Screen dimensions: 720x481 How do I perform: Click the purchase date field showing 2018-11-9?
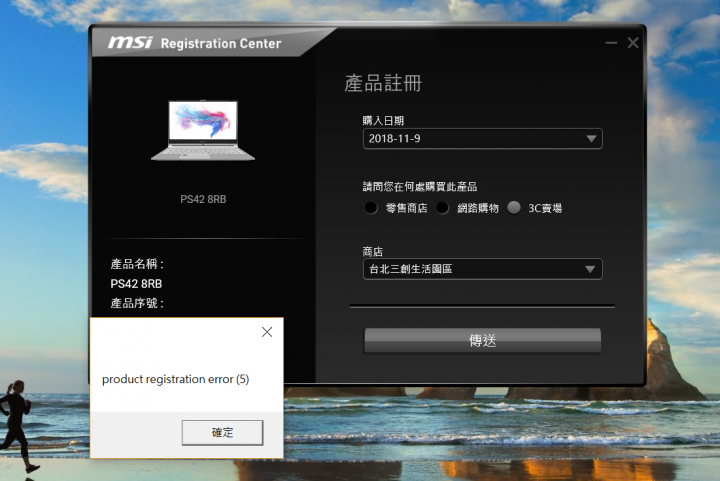[483, 139]
